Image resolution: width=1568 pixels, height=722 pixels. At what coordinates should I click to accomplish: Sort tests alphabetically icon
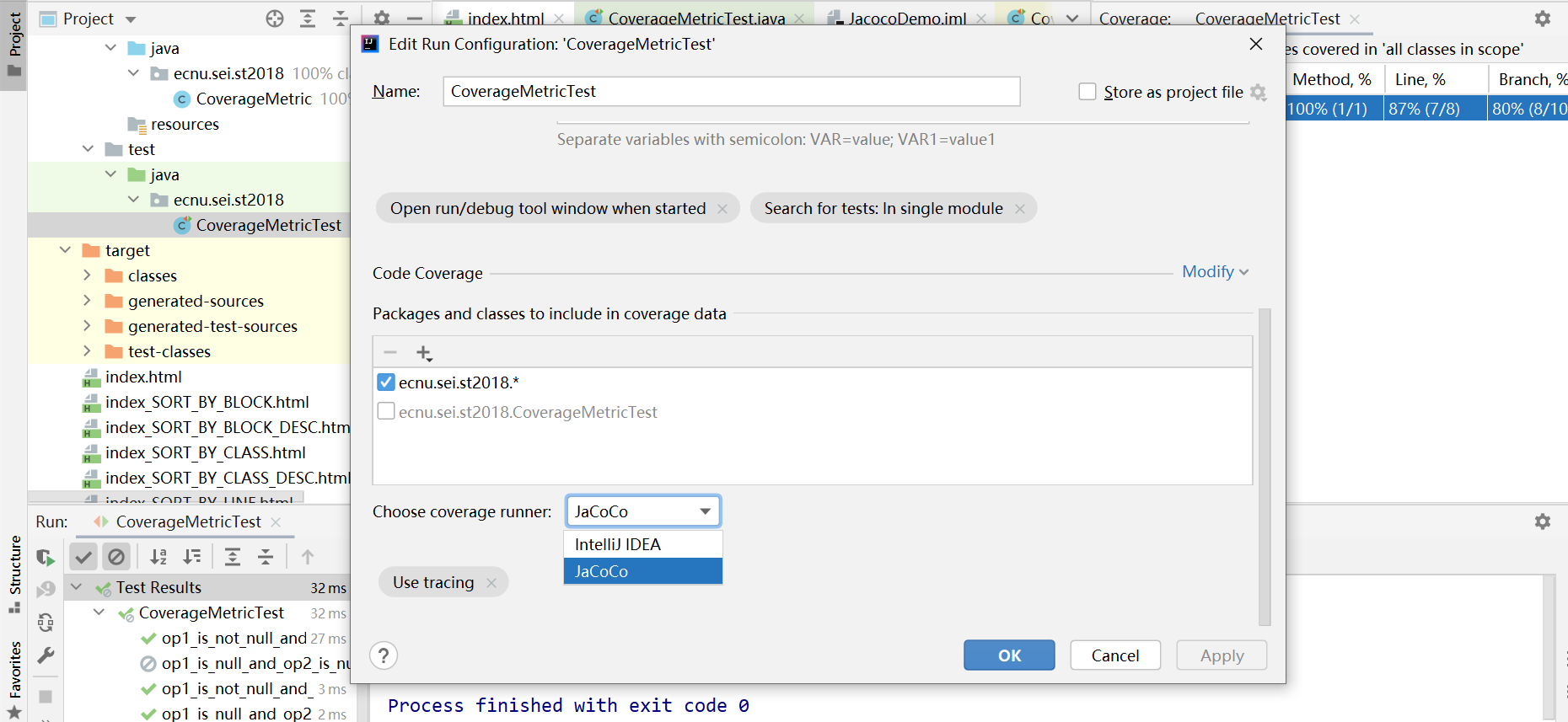tap(158, 557)
